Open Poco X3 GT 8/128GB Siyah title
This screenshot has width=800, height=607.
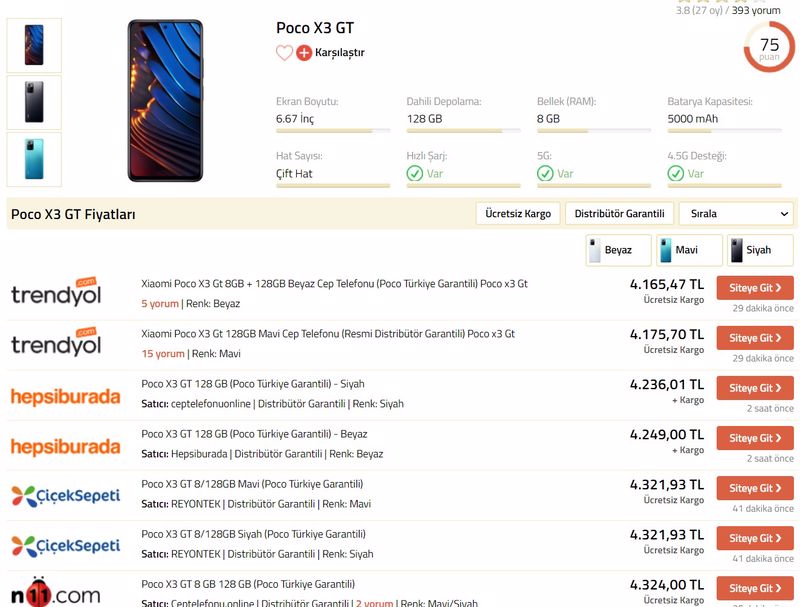254,534
